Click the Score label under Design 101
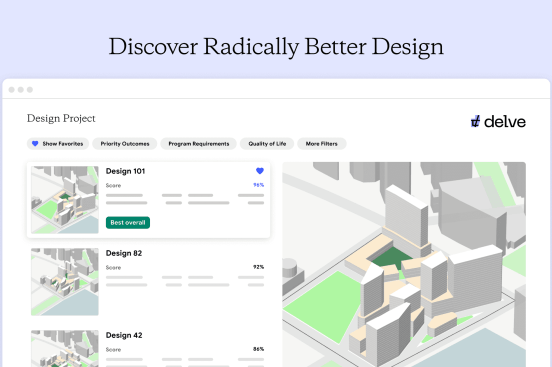 pyautogui.click(x=113, y=186)
